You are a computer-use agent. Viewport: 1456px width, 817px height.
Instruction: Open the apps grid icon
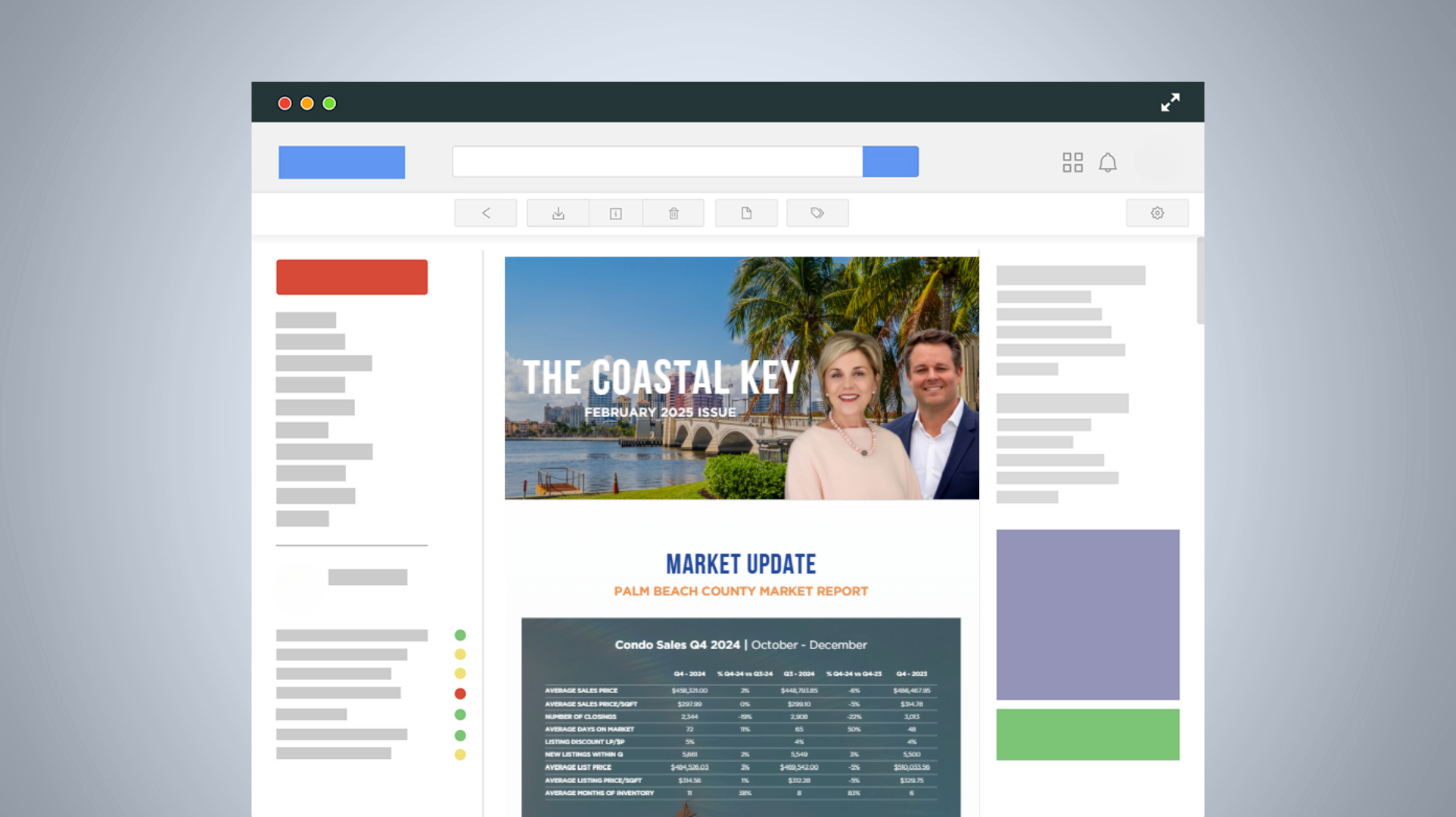coord(1072,162)
